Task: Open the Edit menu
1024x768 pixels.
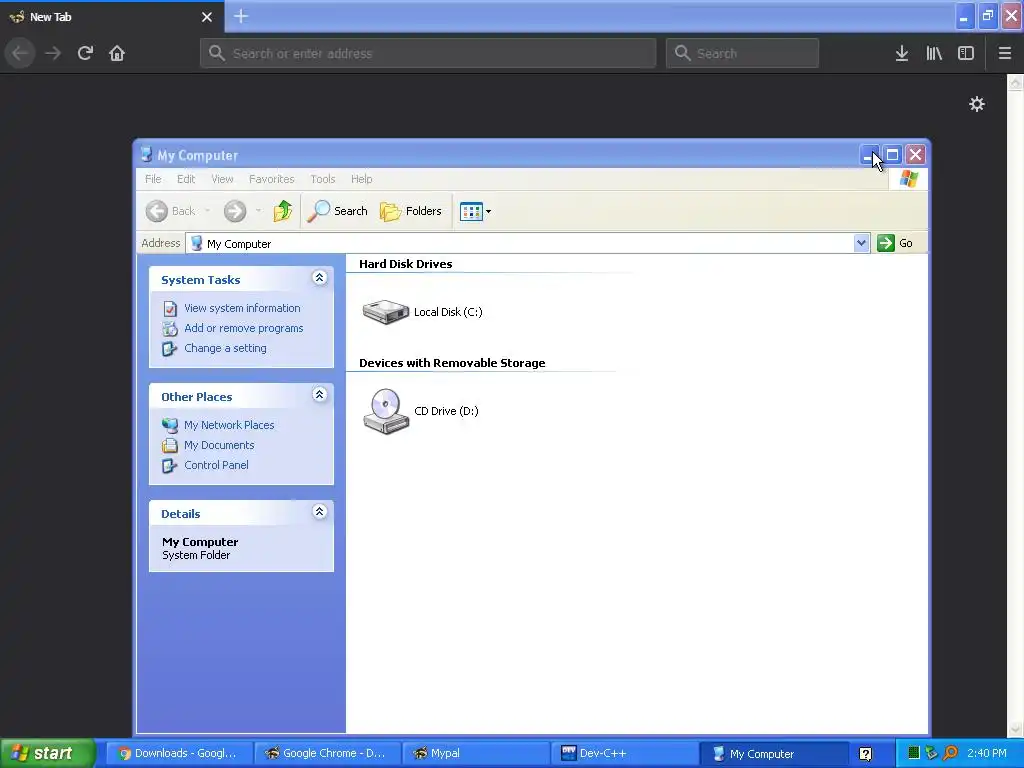Action: [x=186, y=179]
